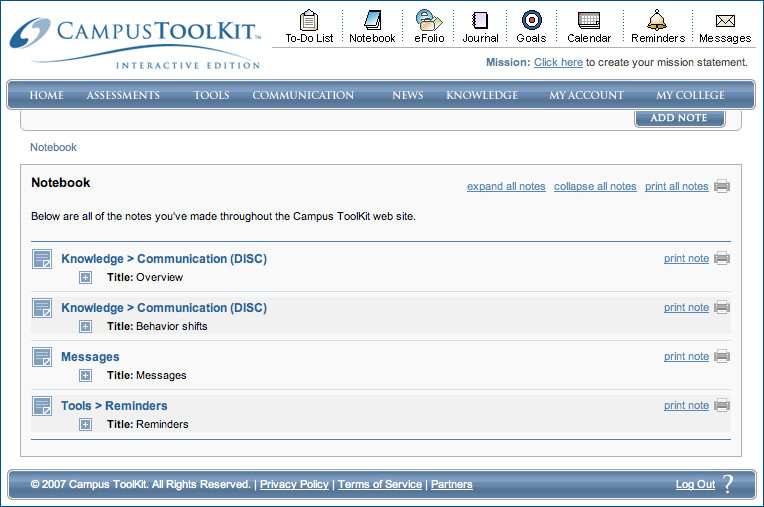Click the 'Title: Reminders' text
The image size is (764, 507).
[x=148, y=424]
